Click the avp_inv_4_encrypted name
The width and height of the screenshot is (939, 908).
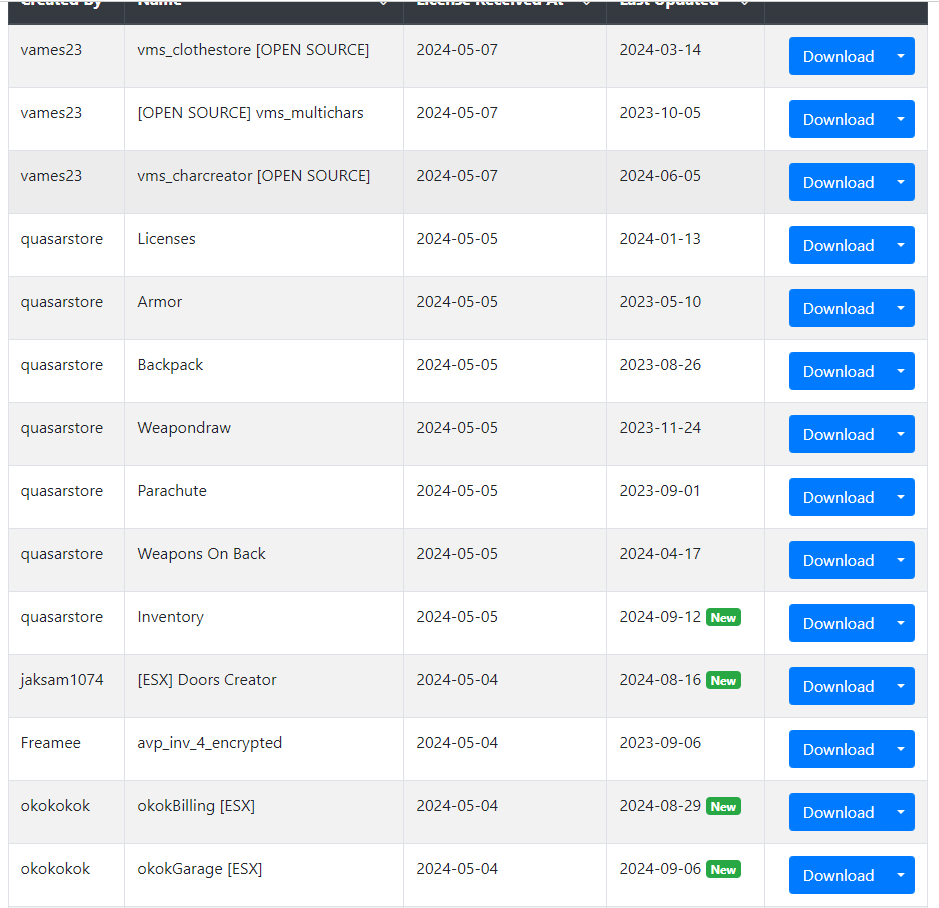click(x=210, y=743)
